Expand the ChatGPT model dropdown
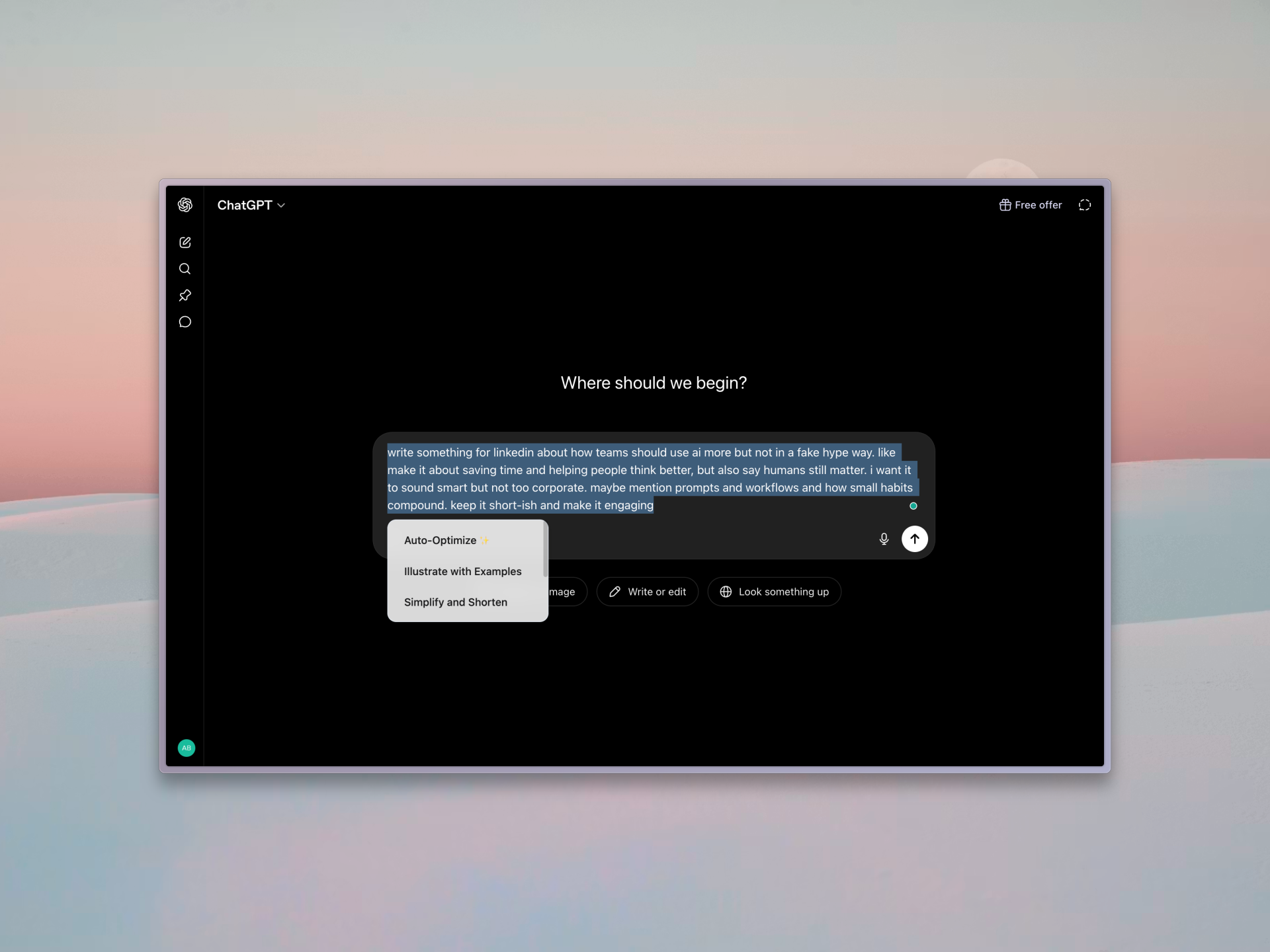 251,205
